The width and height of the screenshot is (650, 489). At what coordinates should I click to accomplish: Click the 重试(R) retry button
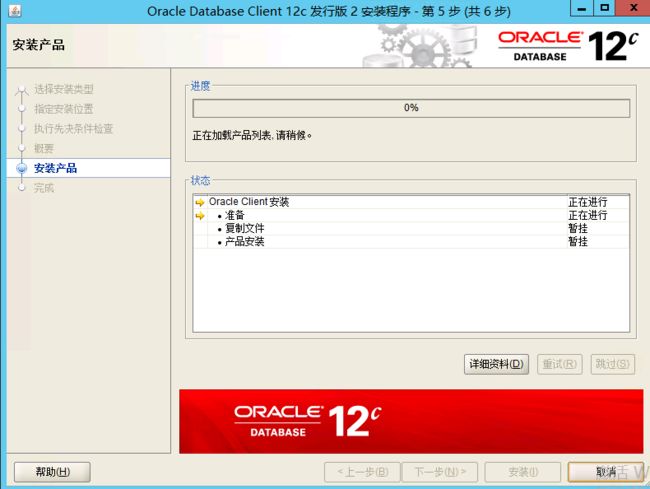pyautogui.click(x=560, y=364)
